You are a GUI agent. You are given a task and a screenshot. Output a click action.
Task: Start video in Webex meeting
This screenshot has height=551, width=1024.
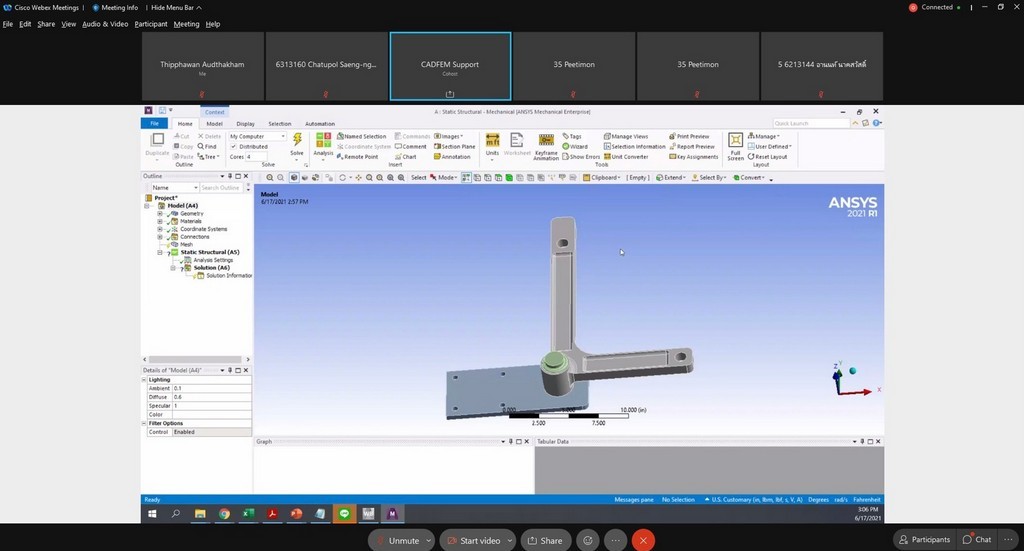474,540
